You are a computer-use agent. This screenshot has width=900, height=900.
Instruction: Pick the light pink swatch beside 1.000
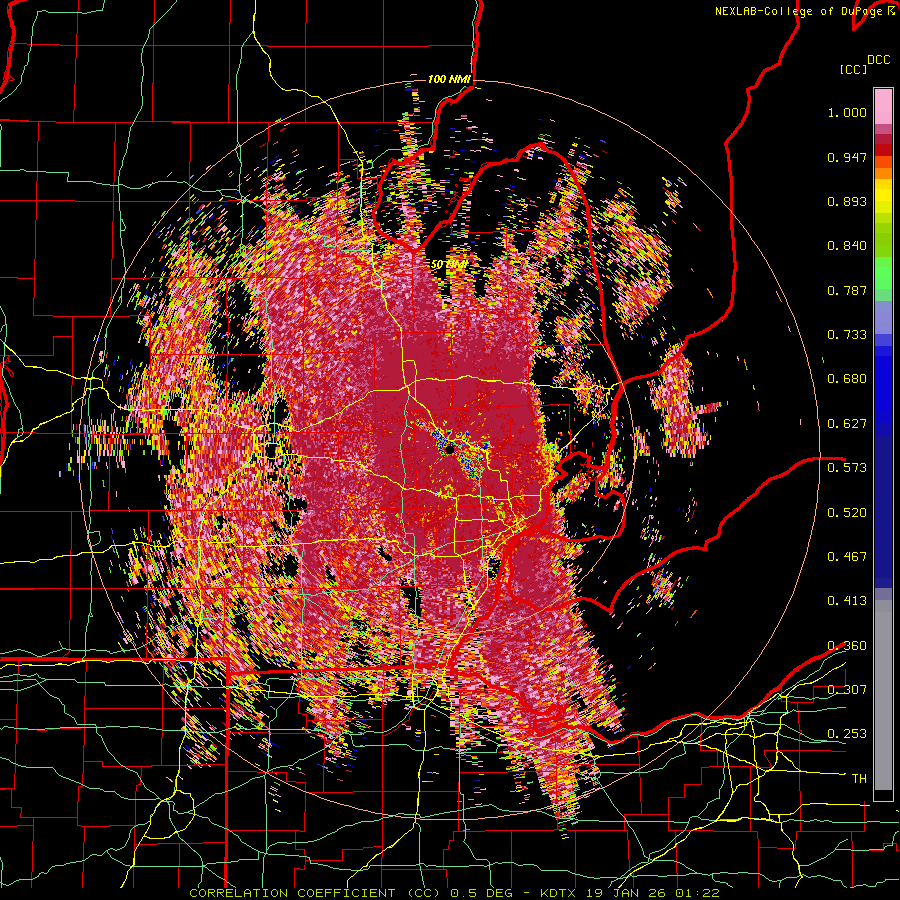883,107
